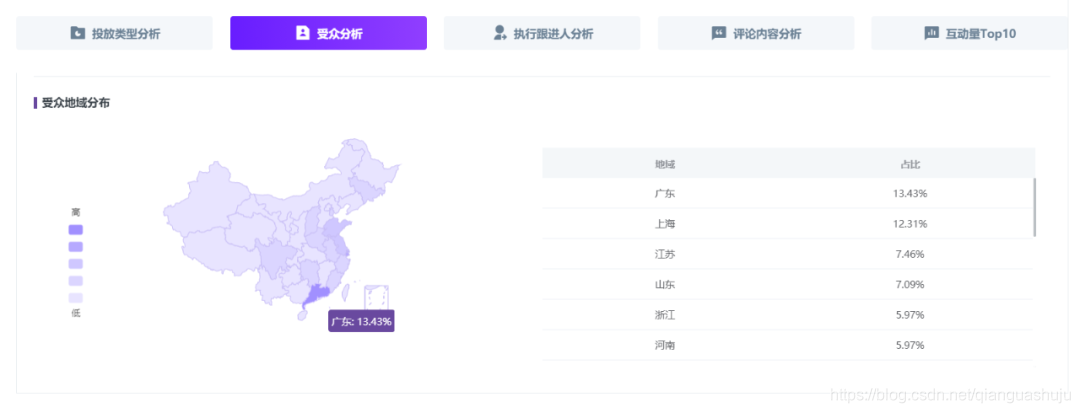
Task: Click the 13.43% value in table
Action: [910, 193]
